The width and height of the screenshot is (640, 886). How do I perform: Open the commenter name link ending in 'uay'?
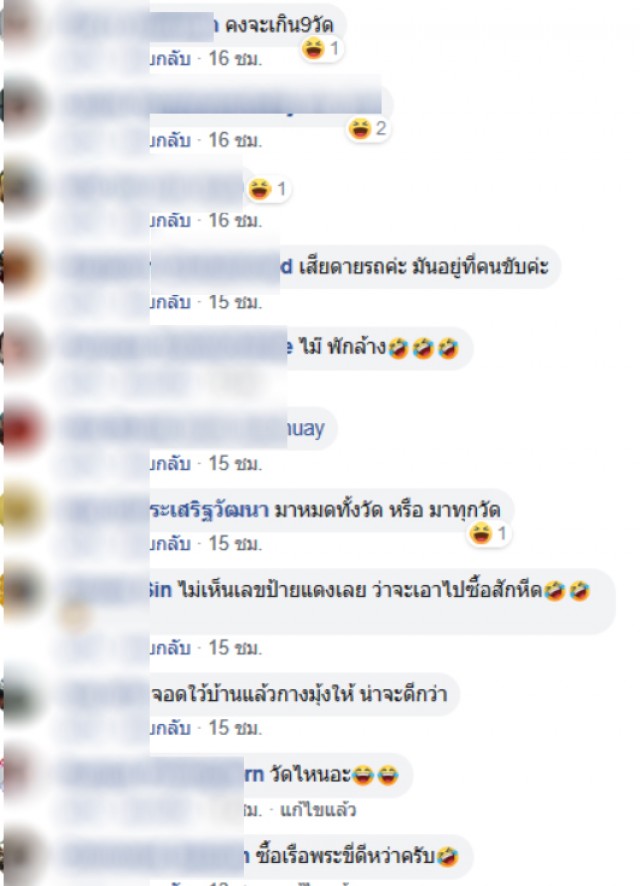click(x=306, y=428)
